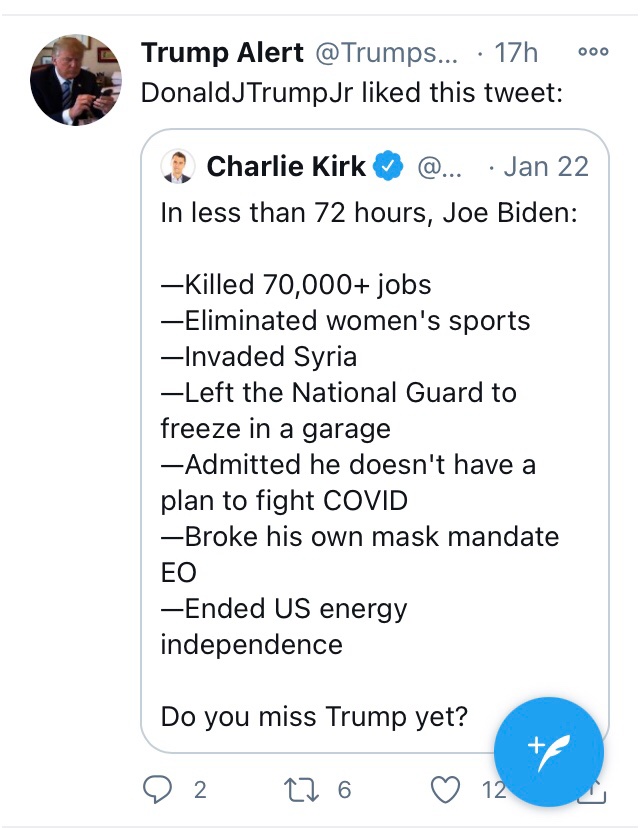This screenshot has width=640, height=828.
Task: Open the three-dot more options menu
Action: 593,51
